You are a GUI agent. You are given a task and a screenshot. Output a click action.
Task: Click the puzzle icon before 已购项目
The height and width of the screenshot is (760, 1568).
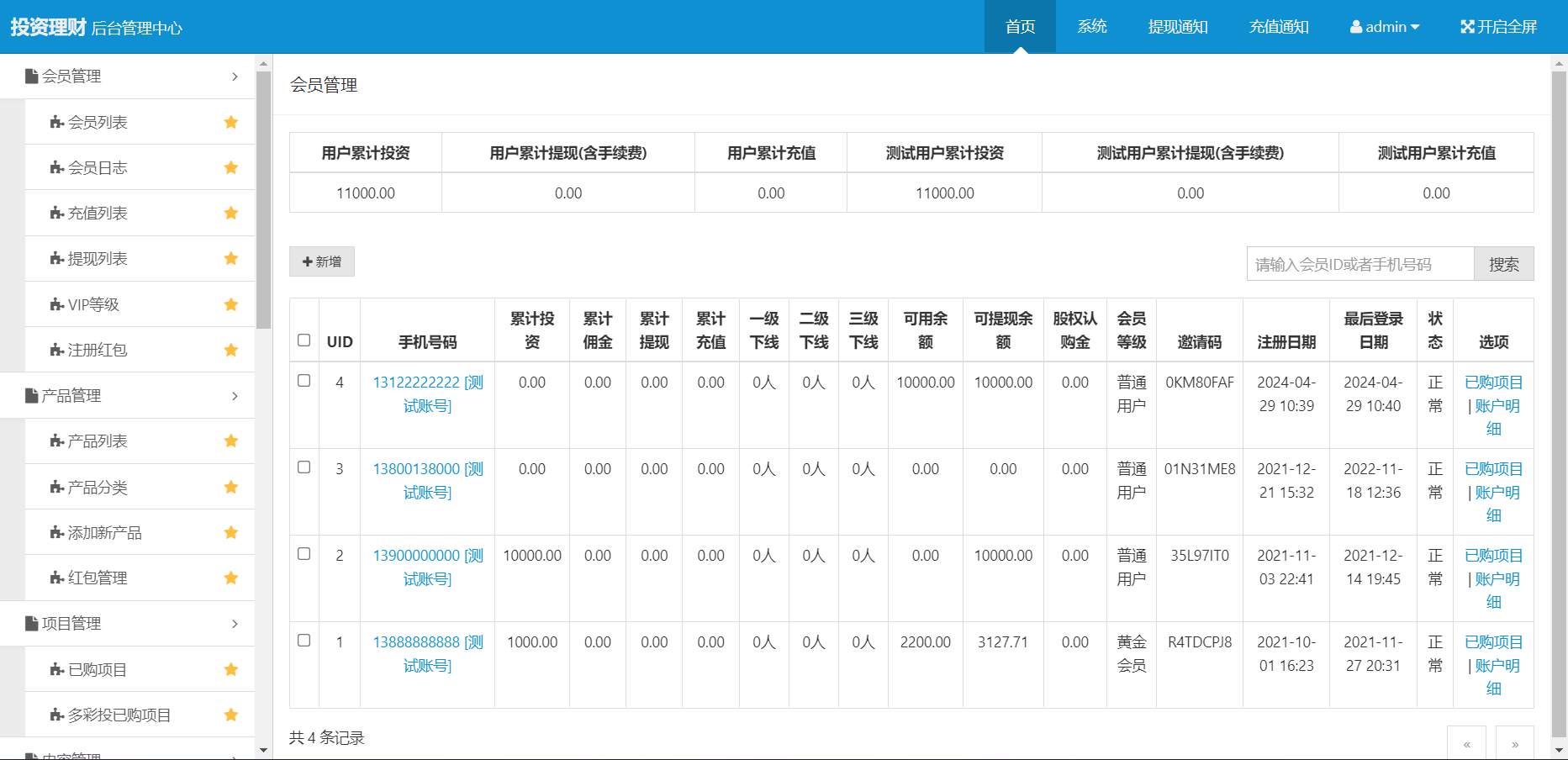(x=57, y=670)
